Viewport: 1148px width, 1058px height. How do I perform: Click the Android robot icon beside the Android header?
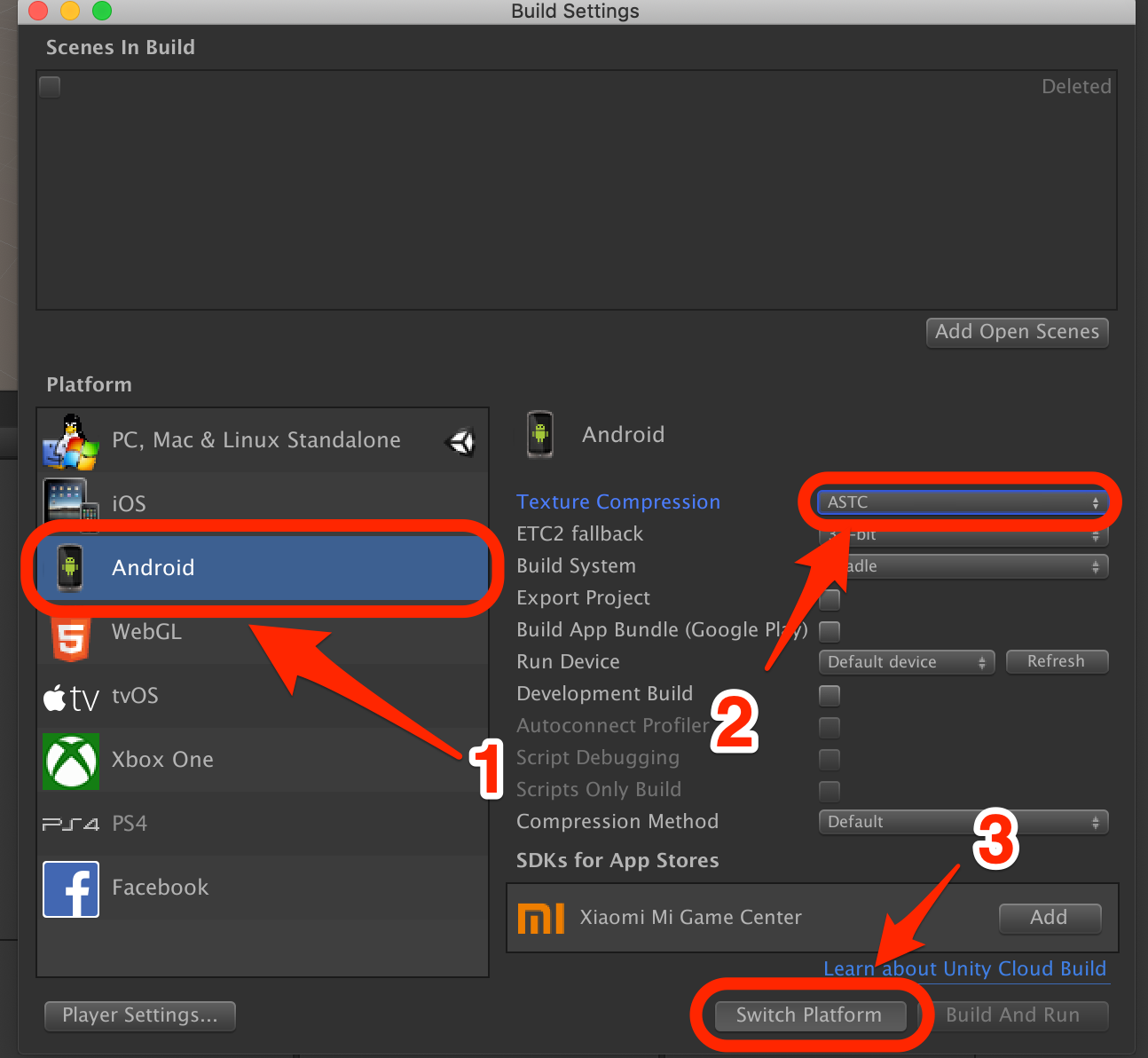(540, 434)
